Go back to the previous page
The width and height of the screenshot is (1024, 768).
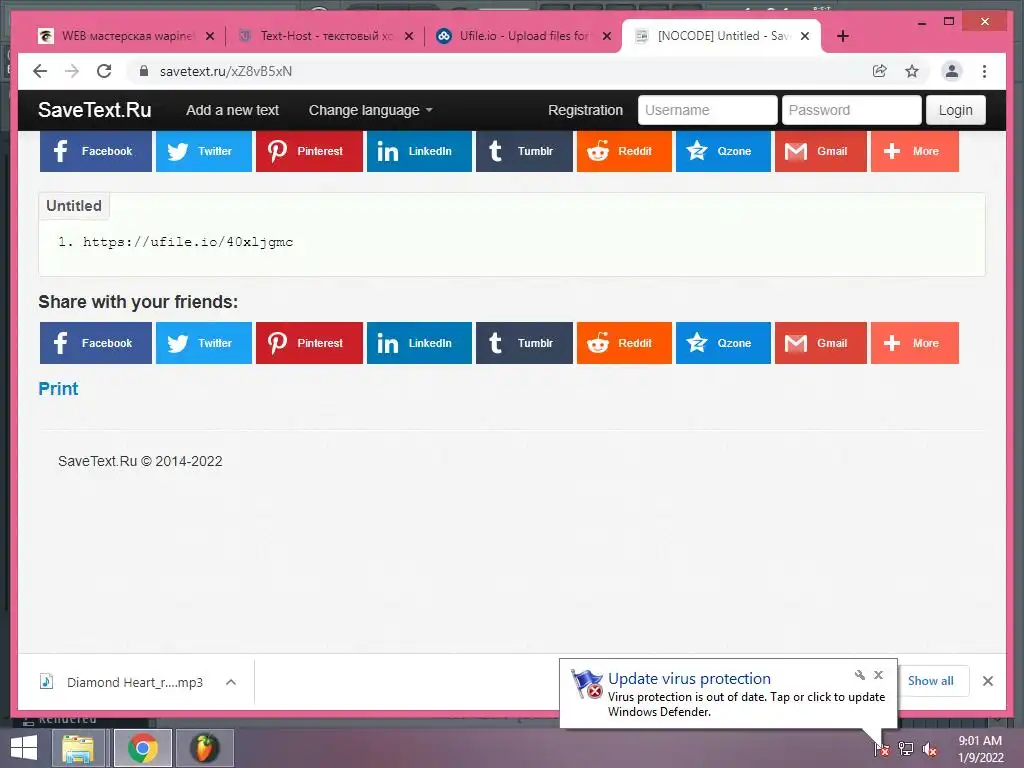(40, 71)
